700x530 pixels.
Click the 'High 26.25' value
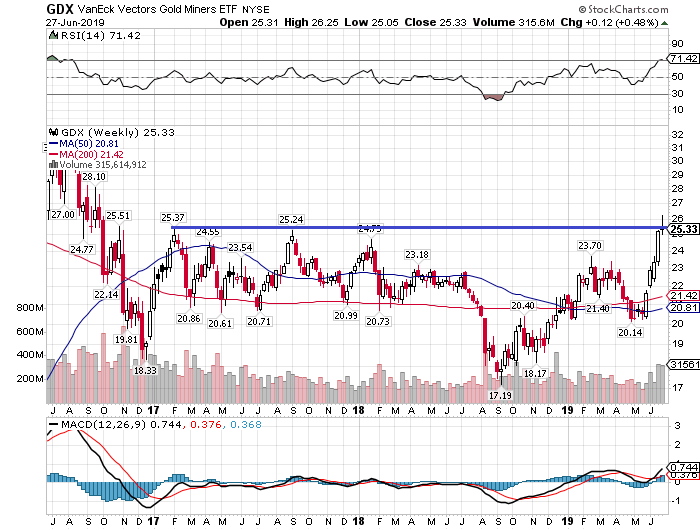(x=311, y=22)
